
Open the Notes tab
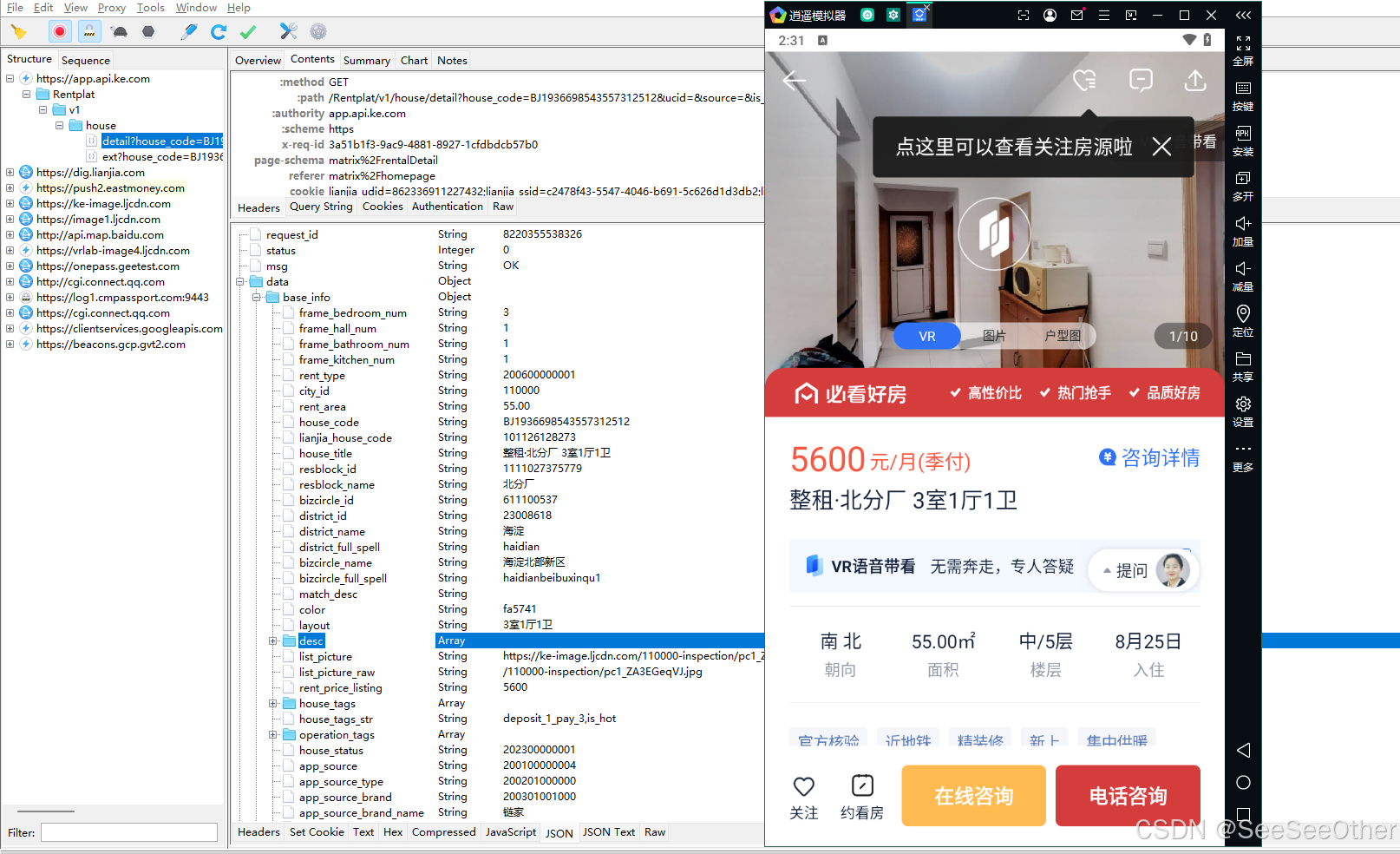[x=452, y=60]
